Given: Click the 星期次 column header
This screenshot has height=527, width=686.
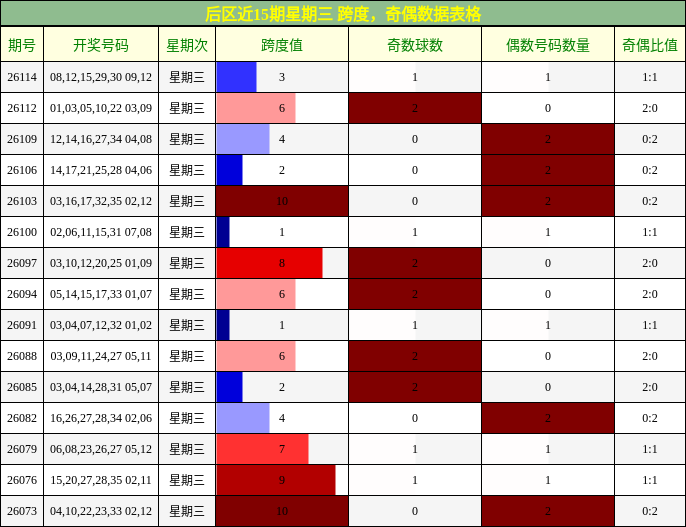Looking at the screenshot, I should click(x=187, y=45).
